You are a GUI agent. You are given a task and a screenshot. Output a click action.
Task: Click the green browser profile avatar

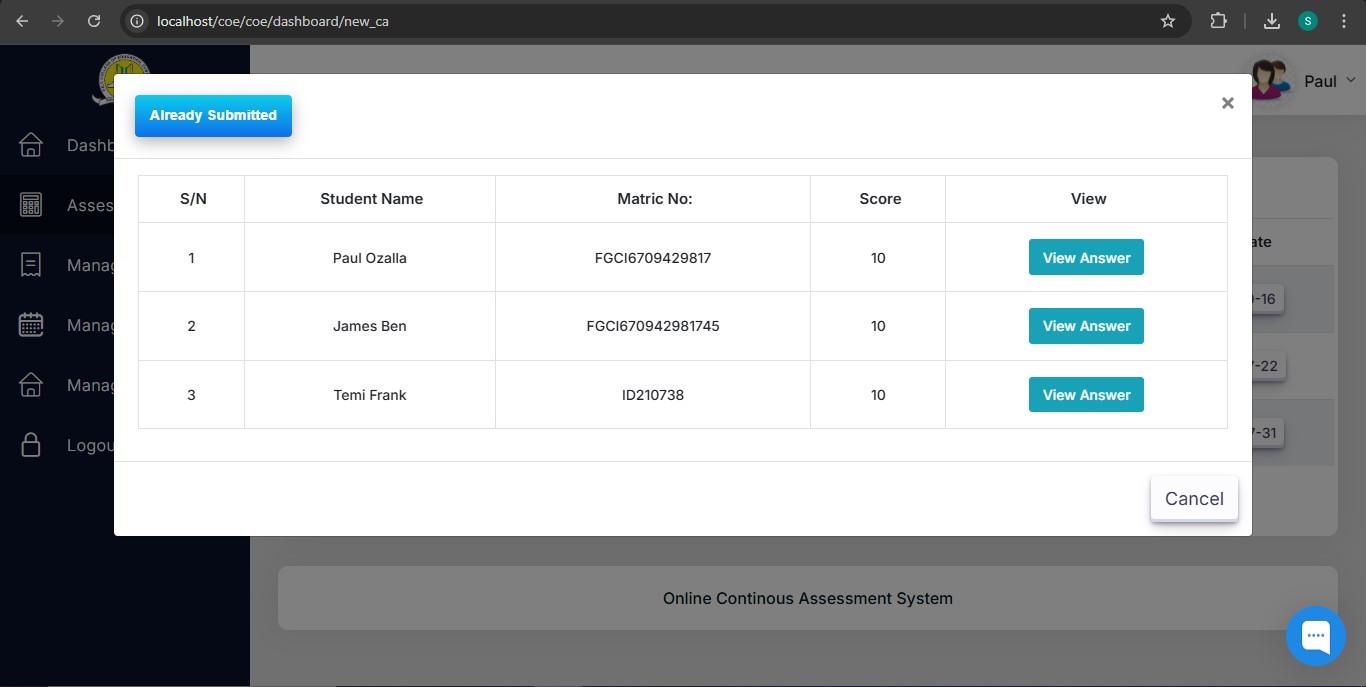pos(1307,21)
